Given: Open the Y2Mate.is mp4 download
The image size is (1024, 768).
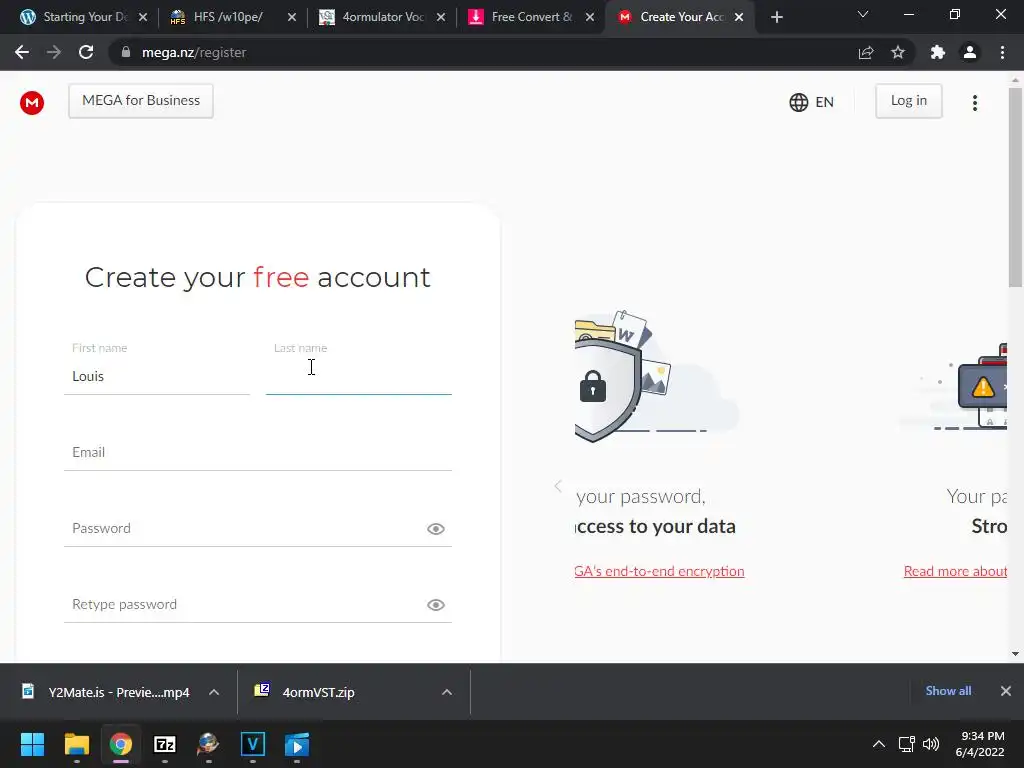Looking at the screenshot, I should [x=106, y=692].
